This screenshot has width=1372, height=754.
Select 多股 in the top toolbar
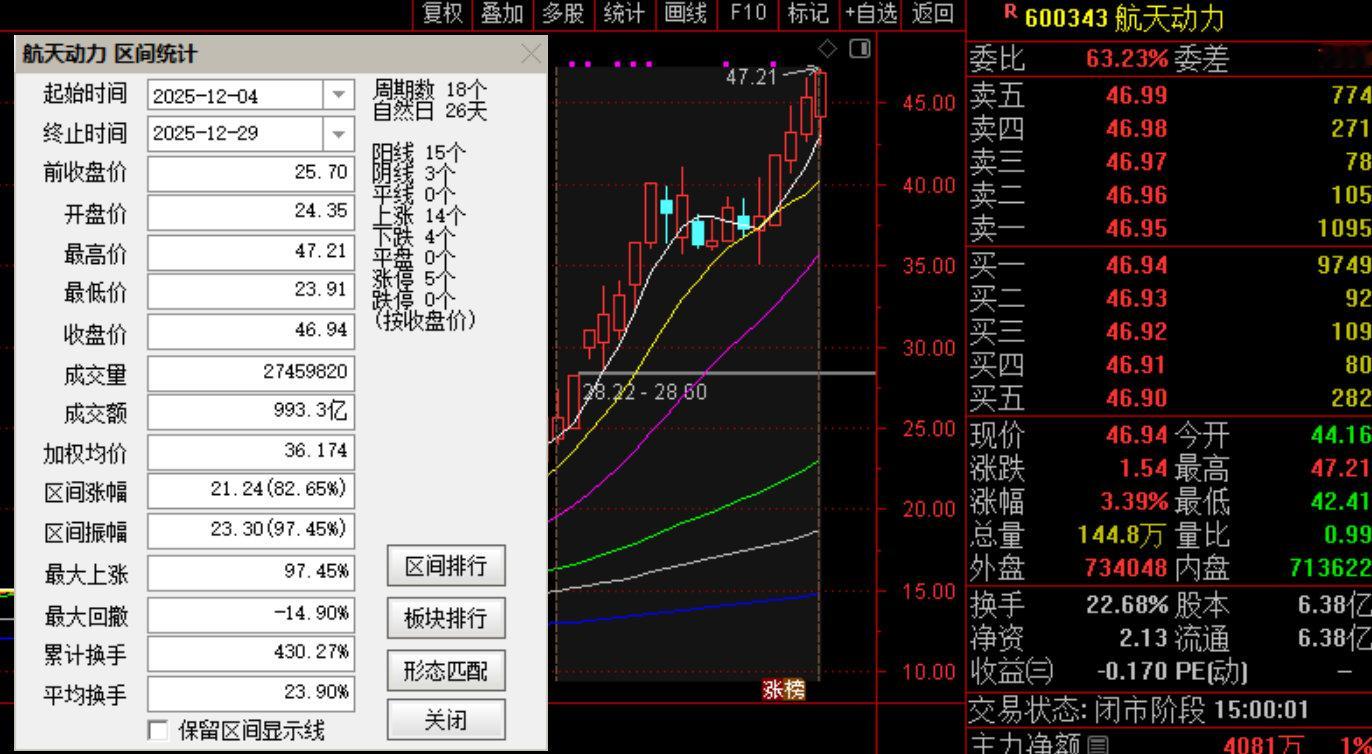click(563, 13)
